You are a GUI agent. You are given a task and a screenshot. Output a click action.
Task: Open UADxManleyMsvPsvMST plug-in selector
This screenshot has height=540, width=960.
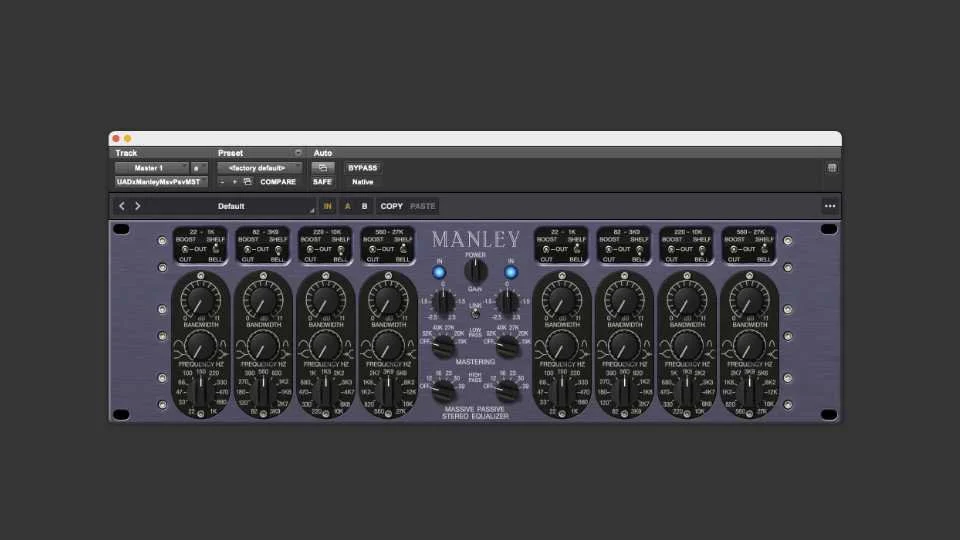[161, 182]
